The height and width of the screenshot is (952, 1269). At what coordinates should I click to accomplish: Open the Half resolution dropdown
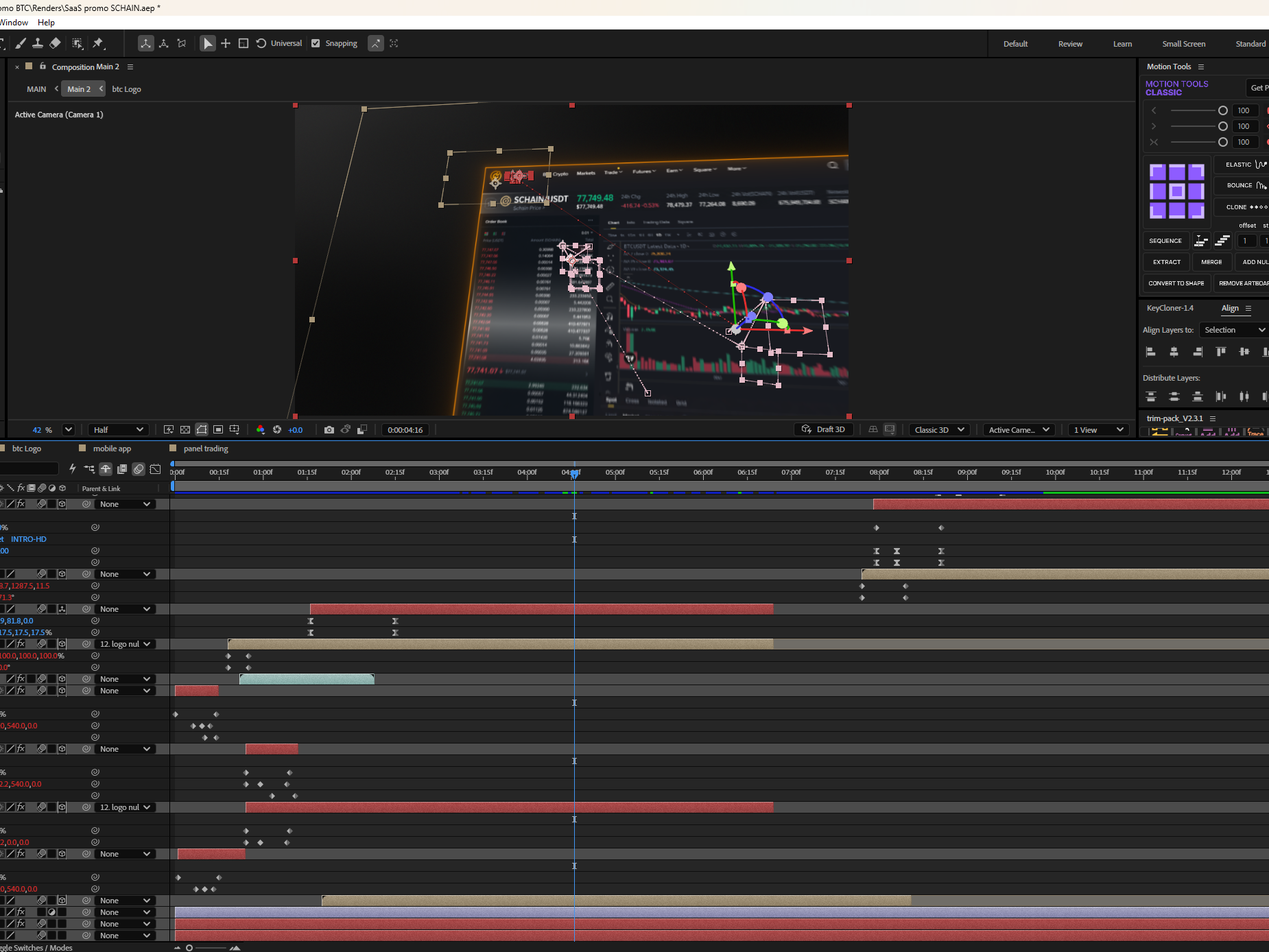[119, 430]
